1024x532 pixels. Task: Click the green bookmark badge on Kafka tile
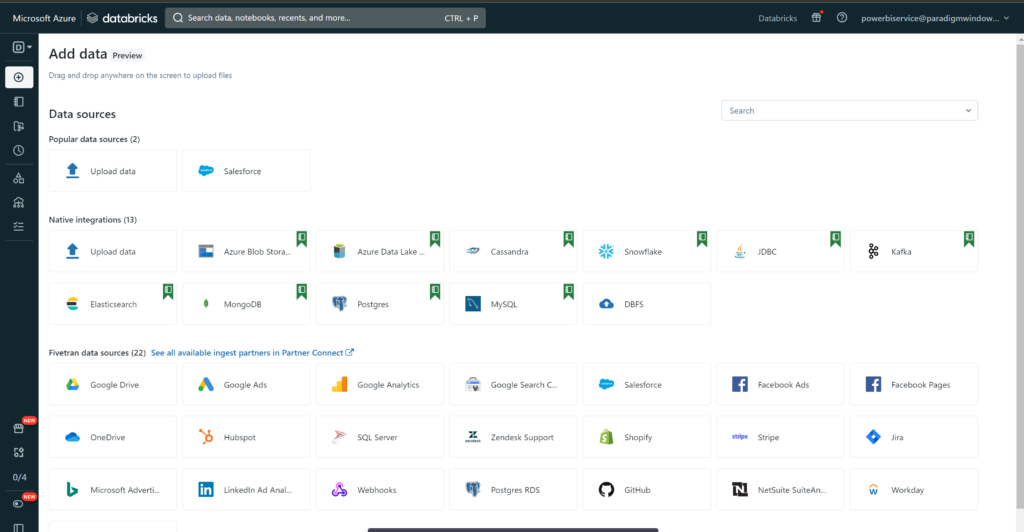(968, 239)
